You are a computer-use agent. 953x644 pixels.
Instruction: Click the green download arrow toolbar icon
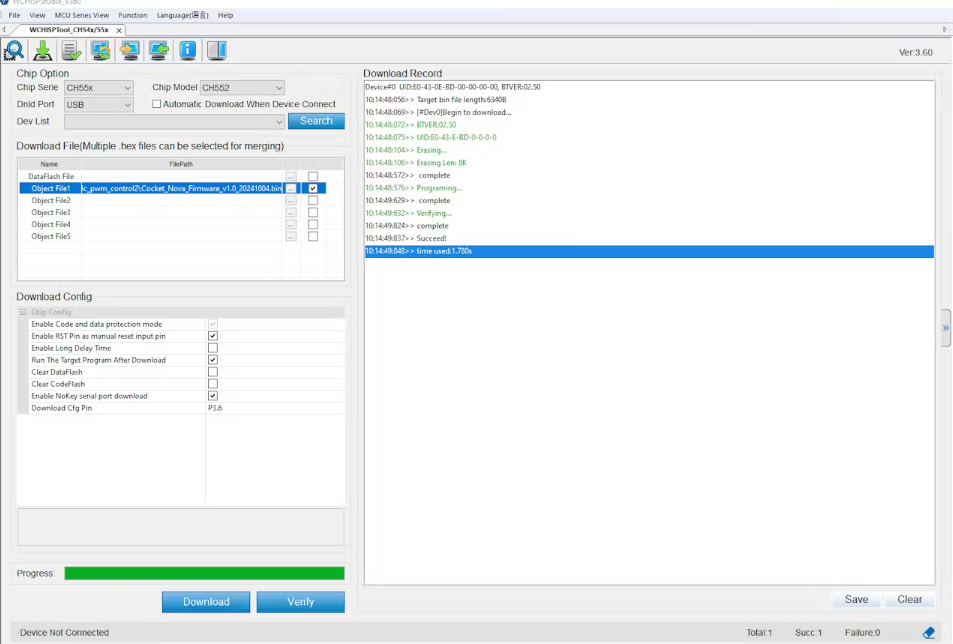[x=43, y=50]
